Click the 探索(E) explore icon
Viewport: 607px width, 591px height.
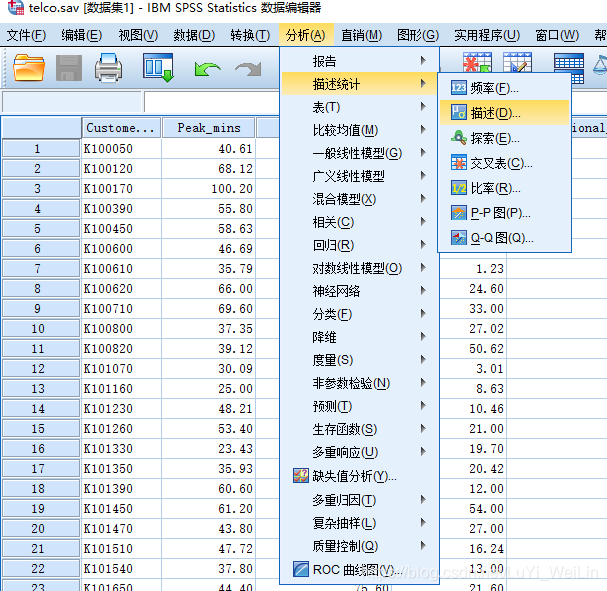click(x=458, y=138)
